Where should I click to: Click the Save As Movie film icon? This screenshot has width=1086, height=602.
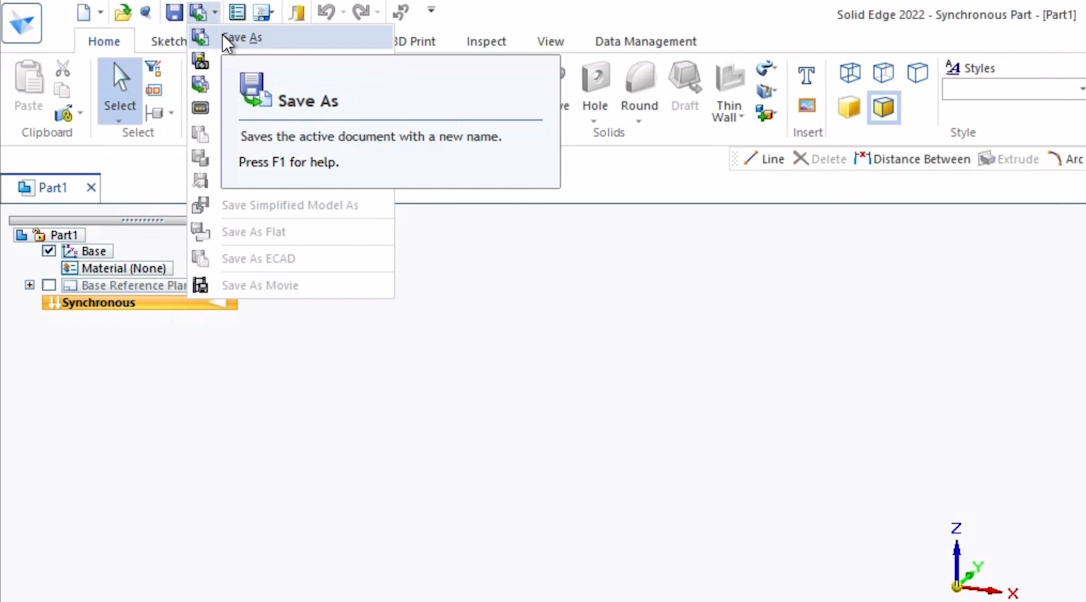200,285
